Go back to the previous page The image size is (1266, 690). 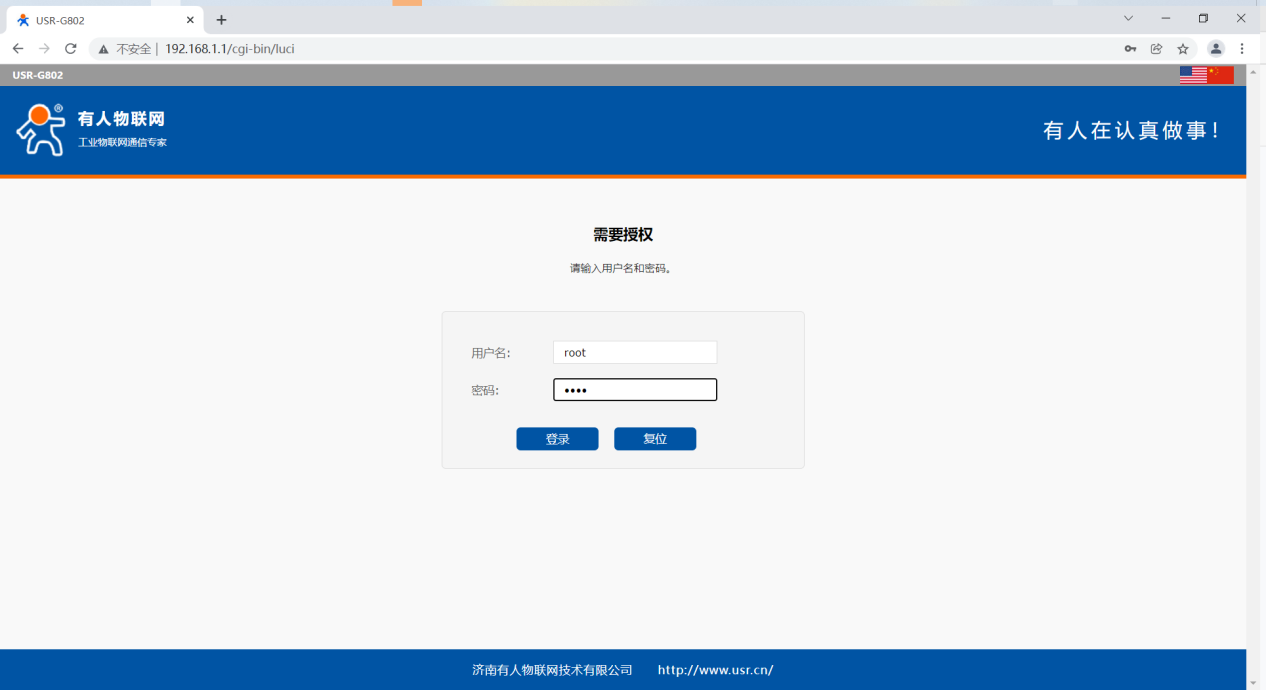click(x=18, y=49)
